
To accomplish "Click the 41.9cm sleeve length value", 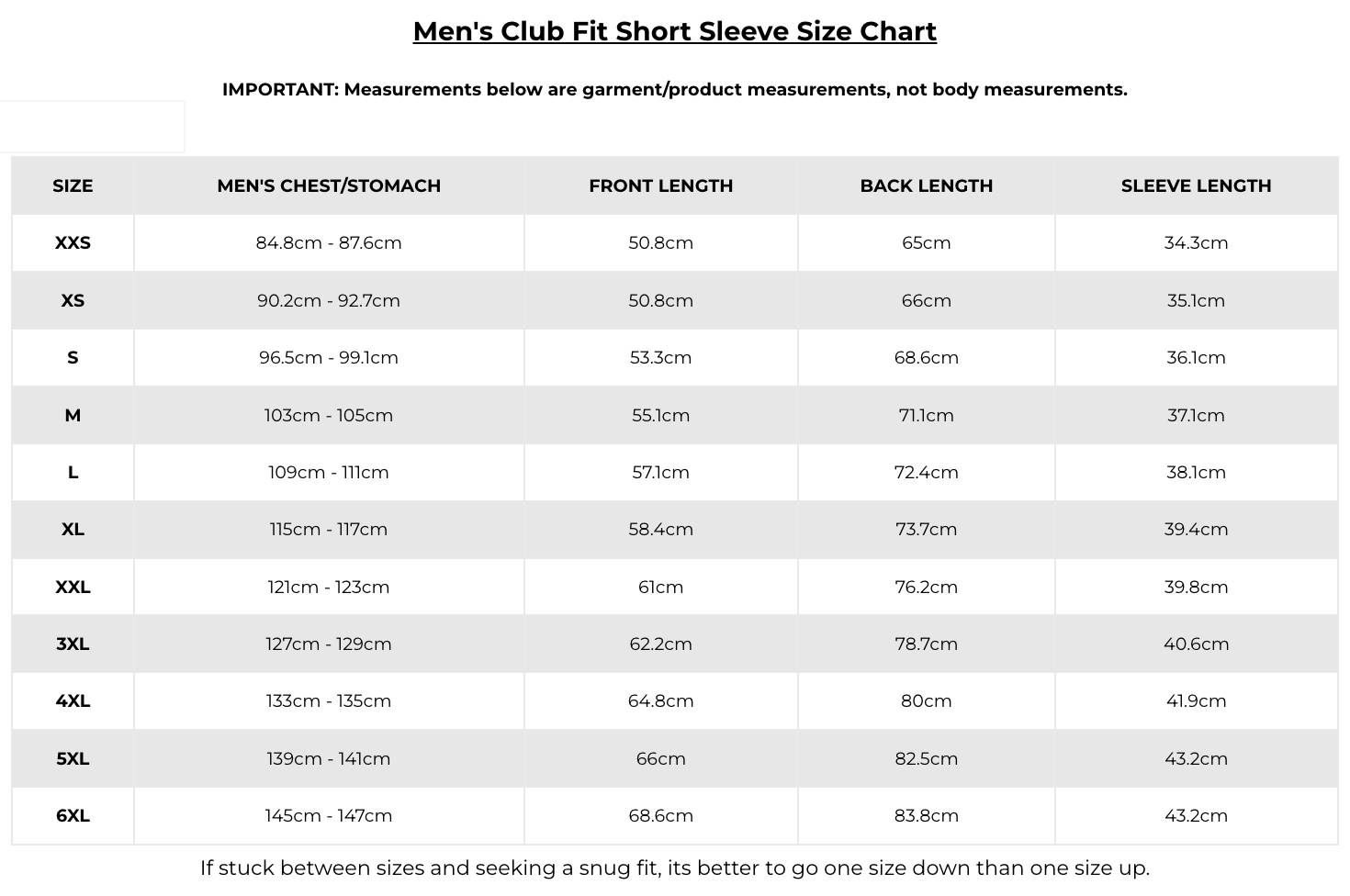I will [x=1196, y=700].
